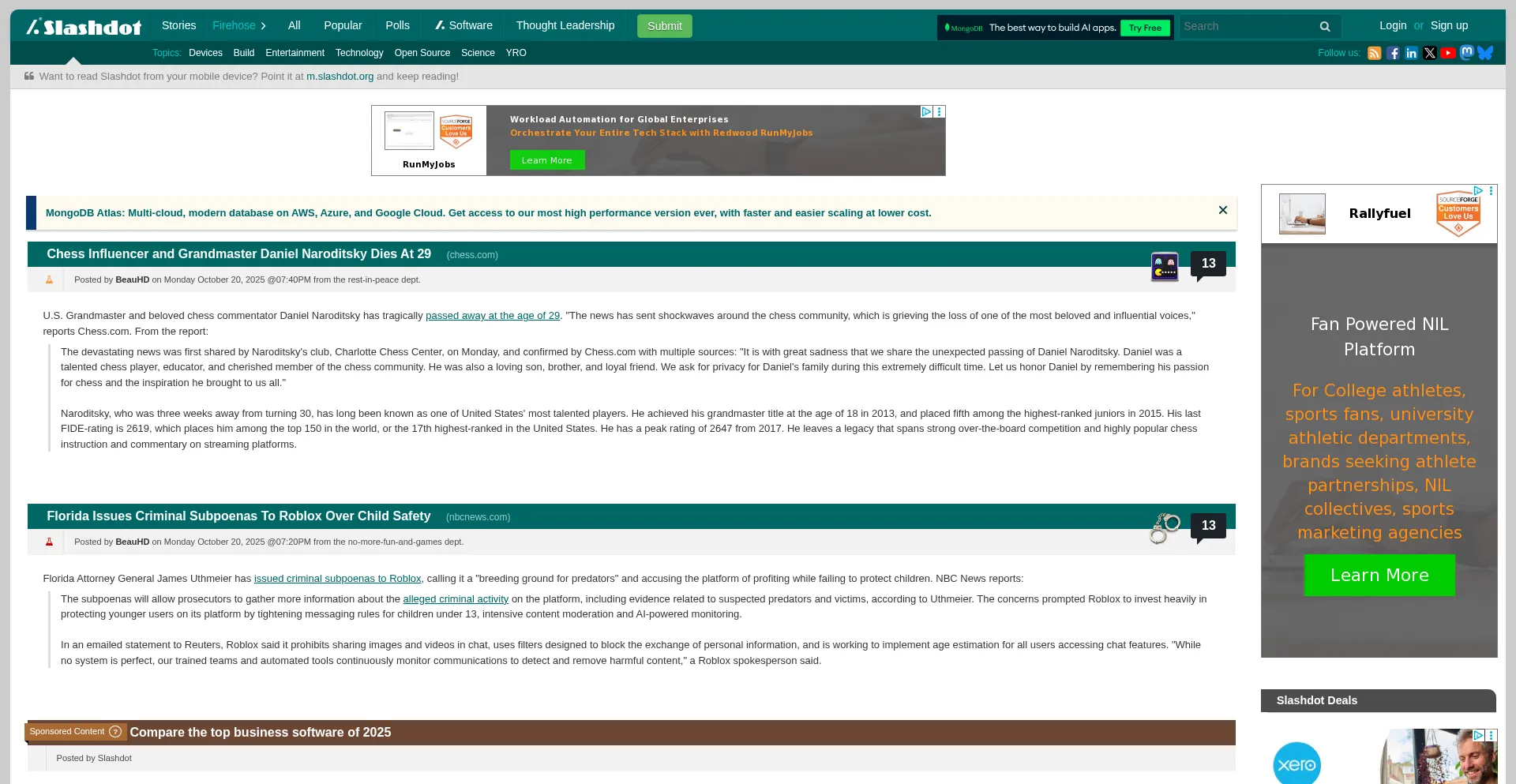Click the Sign up link
Screen dimensions: 1516x784
1449,25
